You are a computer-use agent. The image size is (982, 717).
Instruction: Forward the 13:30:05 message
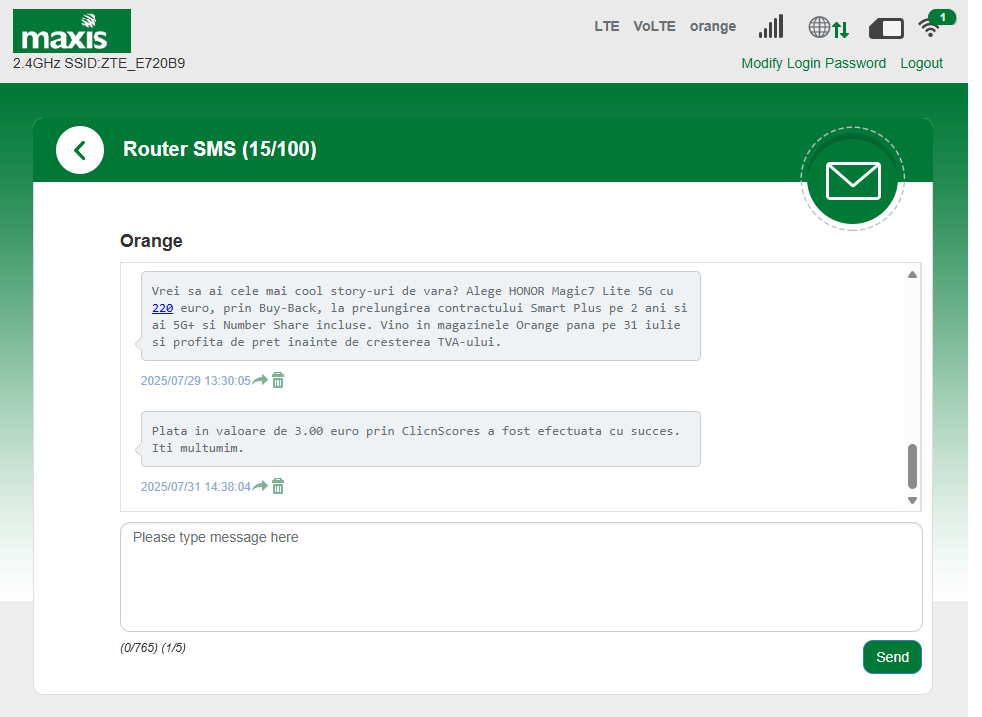pyautogui.click(x=260, y=380)
